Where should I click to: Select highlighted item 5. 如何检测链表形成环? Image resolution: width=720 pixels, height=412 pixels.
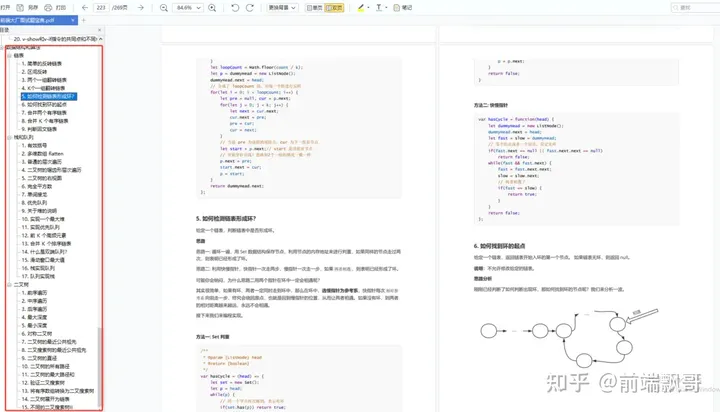[x=48, y=96]
